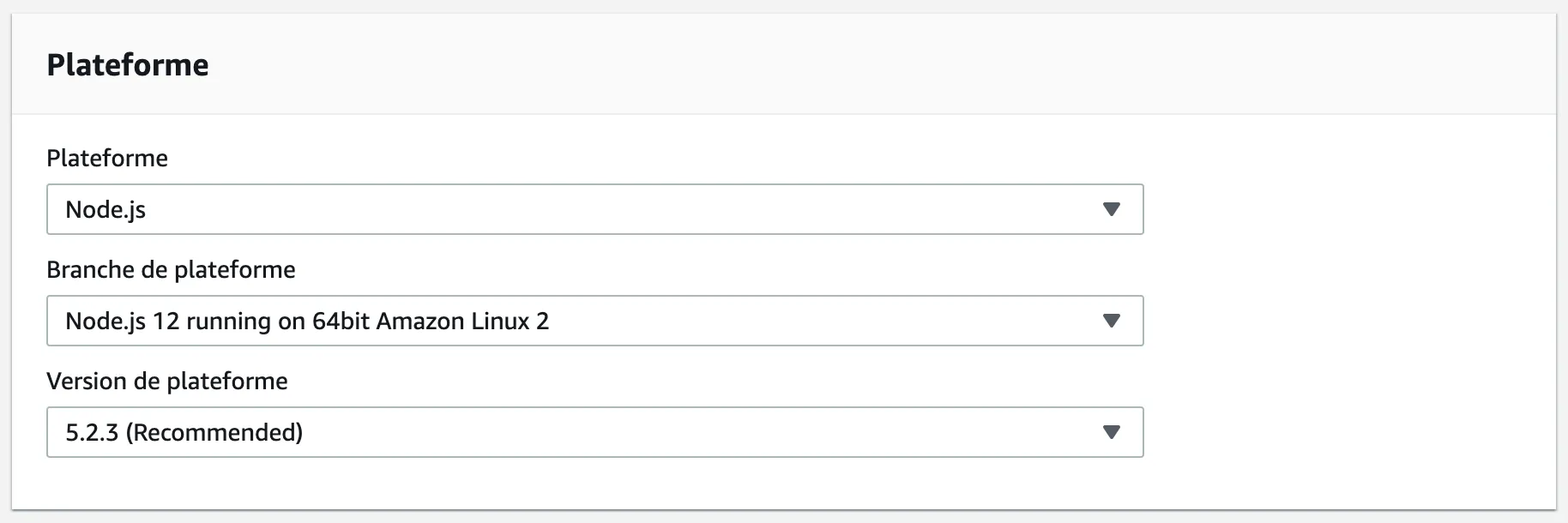Screen dimensions: 1568x523
Task: Click the "64bit" text in branch field
Action: 341,322
